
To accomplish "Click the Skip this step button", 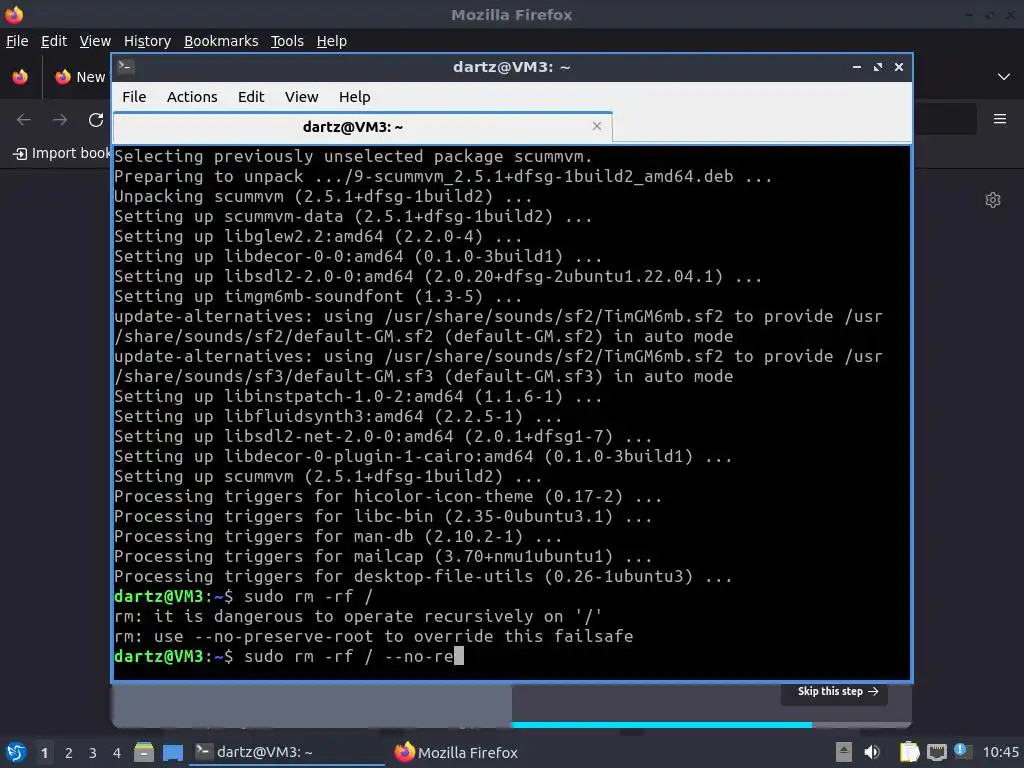I will point(837,692).
